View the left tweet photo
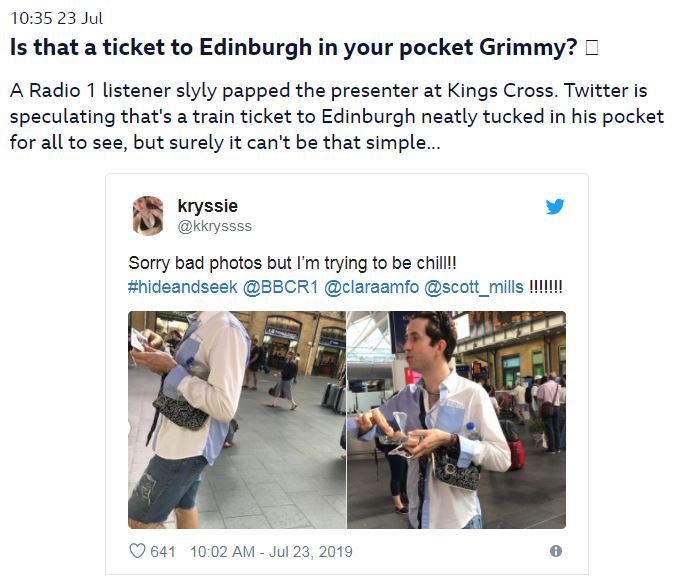Screen dimensions: 682x576 [237, 420]
